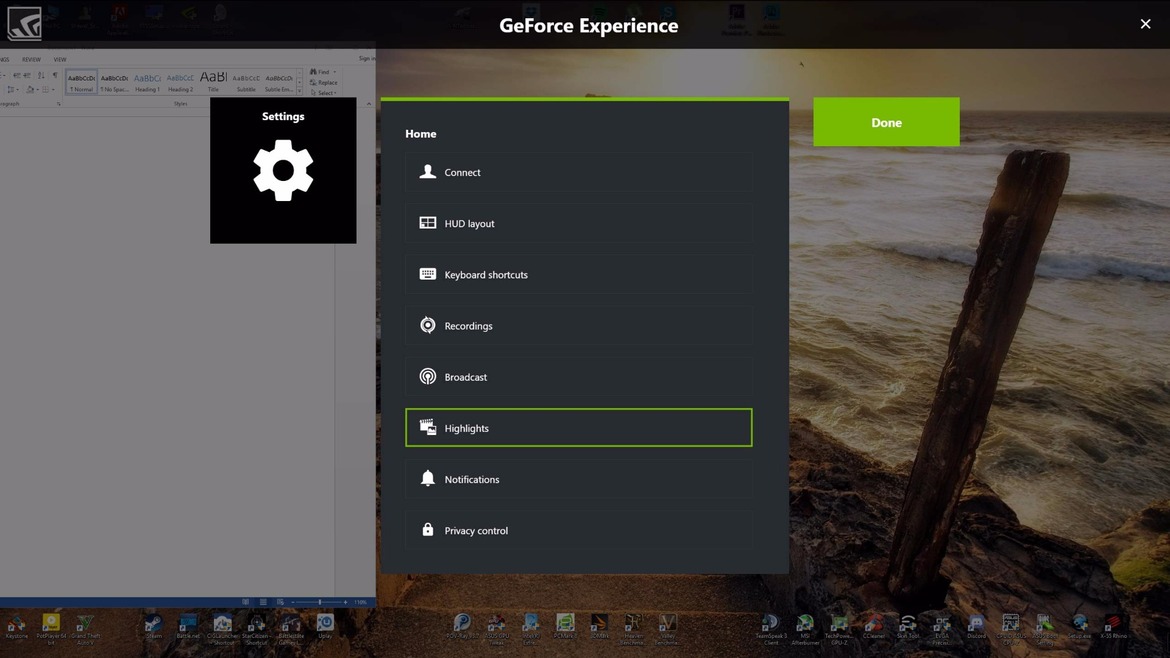1170x658 pixels.
Task: Click Skin Tool desktop shortcut
Action: (x=908, y=626)
